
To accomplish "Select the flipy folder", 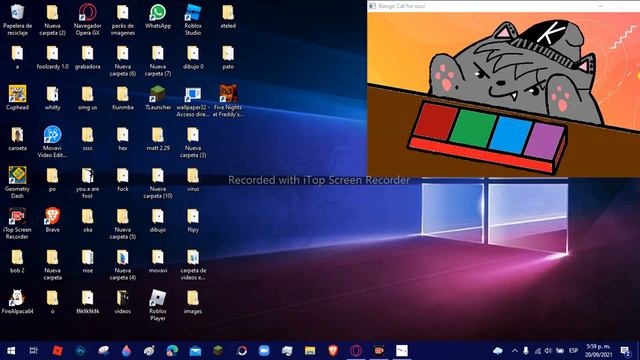I will coord(193,220).
